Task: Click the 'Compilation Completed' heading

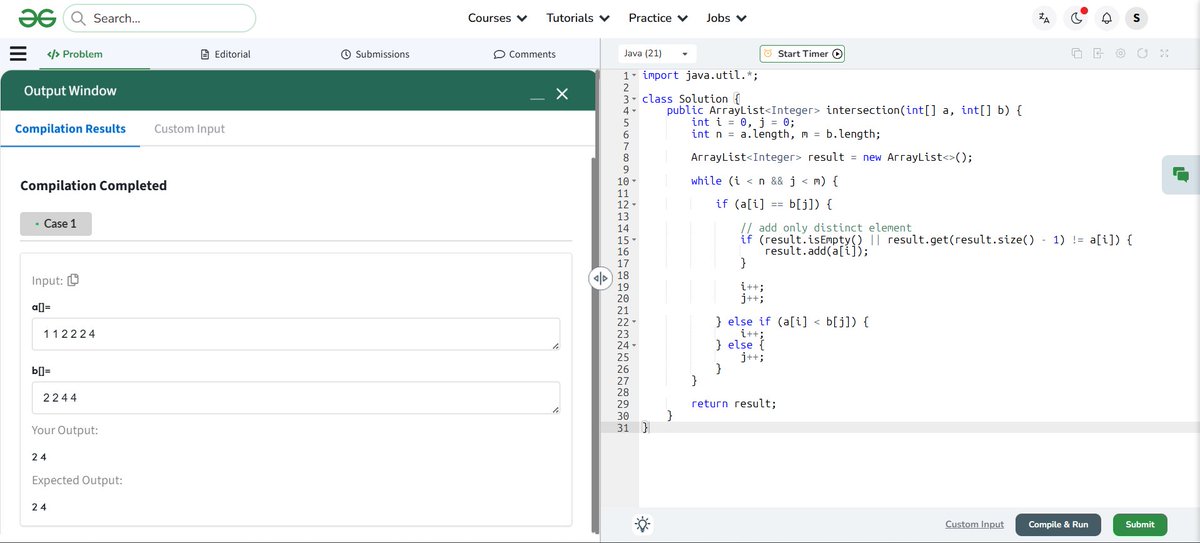Action: (x=94, y=186)
